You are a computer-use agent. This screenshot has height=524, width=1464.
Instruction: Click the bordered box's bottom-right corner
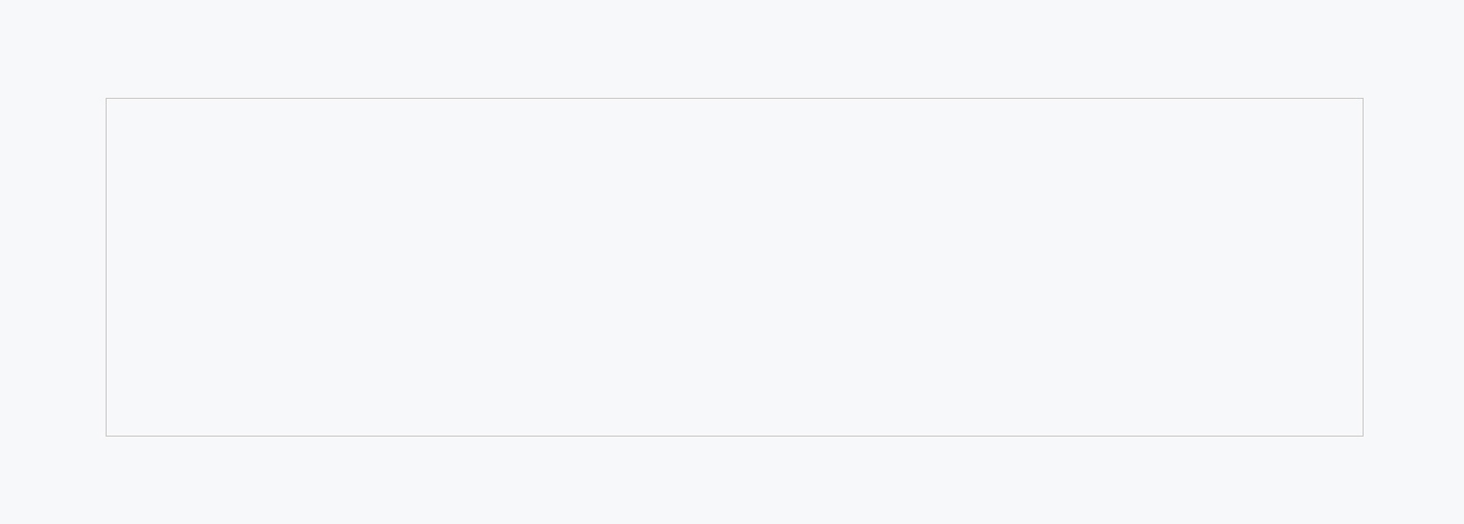coord(1363,436)
